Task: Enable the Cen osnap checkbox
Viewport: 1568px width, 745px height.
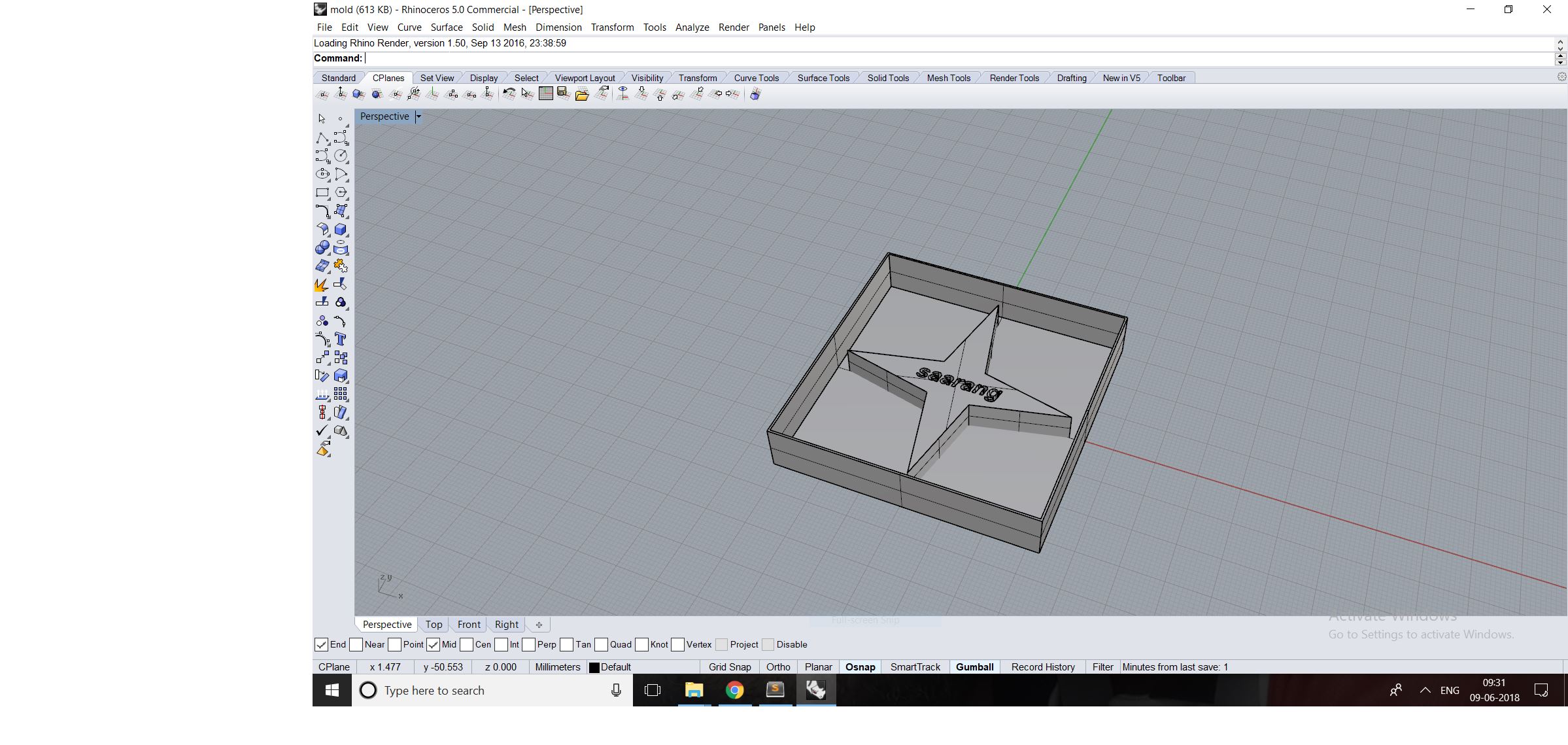Action: (x=466, y=644)
